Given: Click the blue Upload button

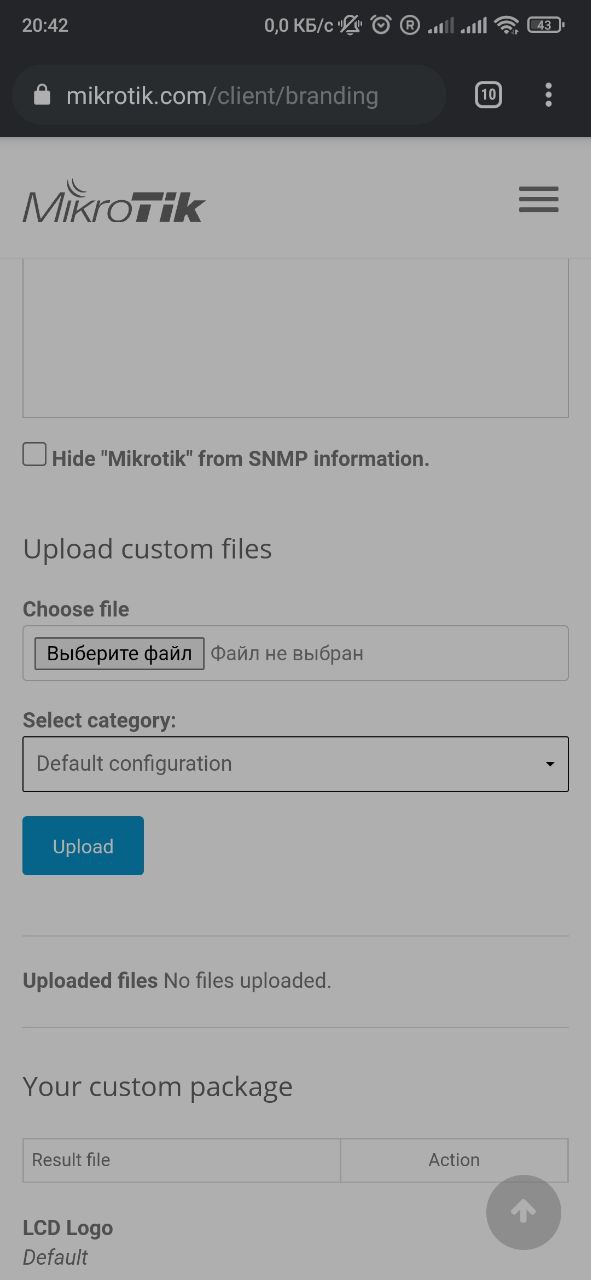Looking at the screenshot, I should click(83, 846).
